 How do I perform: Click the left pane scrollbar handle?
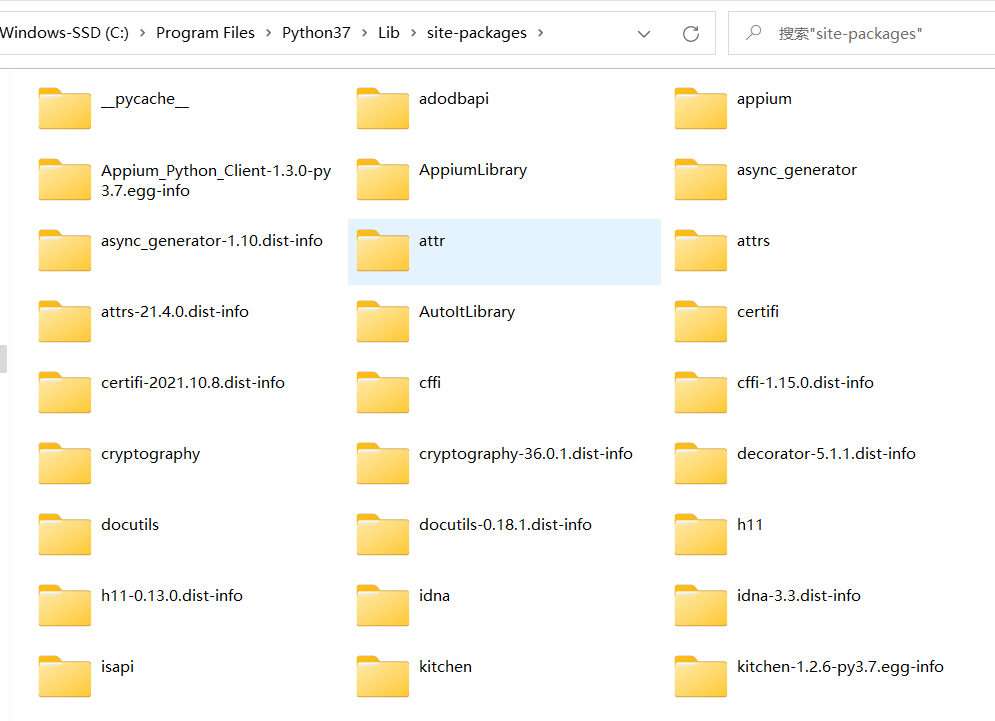[x=3, y=359]
